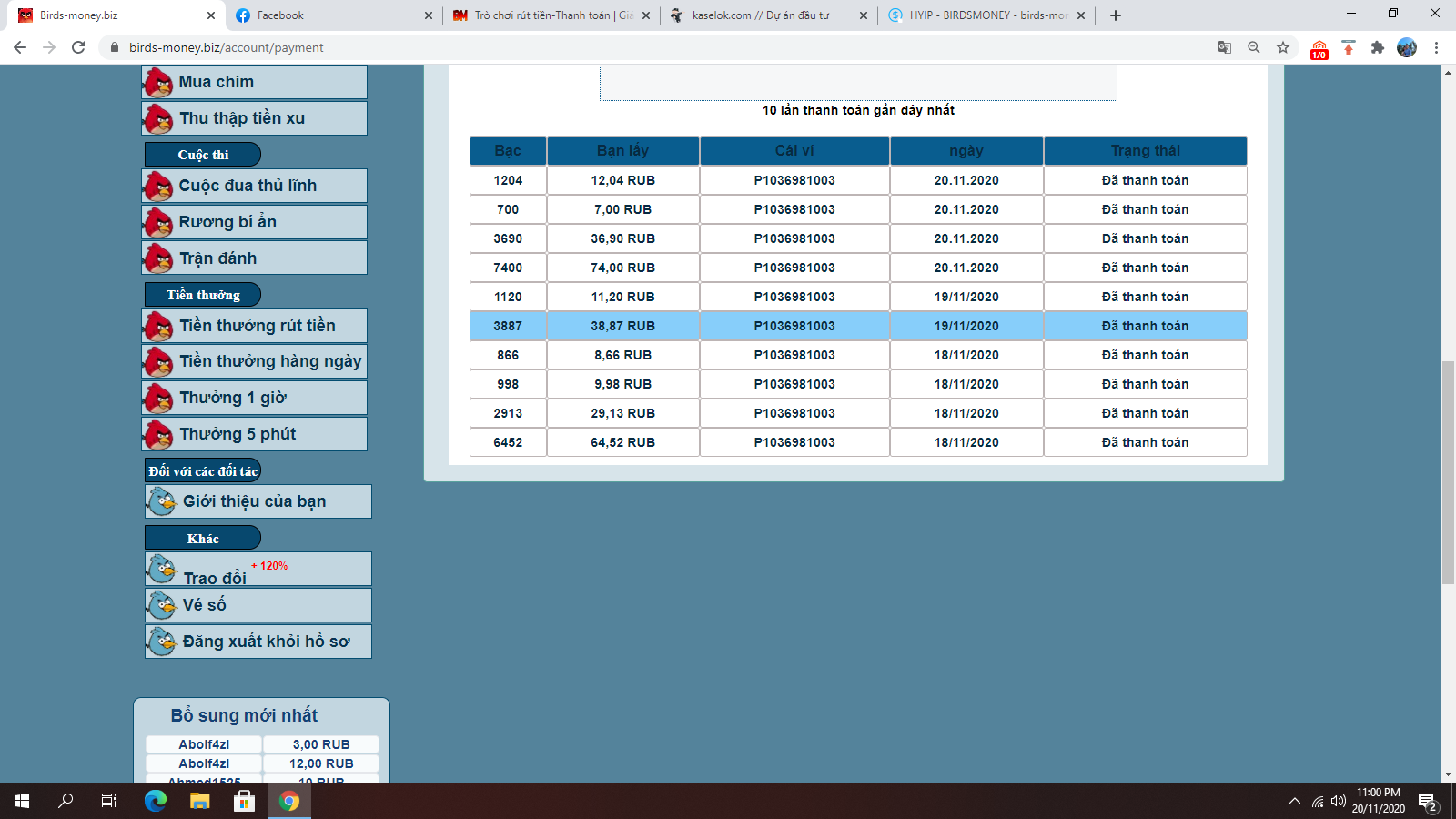
Task: Bookmark this page with the star icon
Action: [x=1283, y=47]
